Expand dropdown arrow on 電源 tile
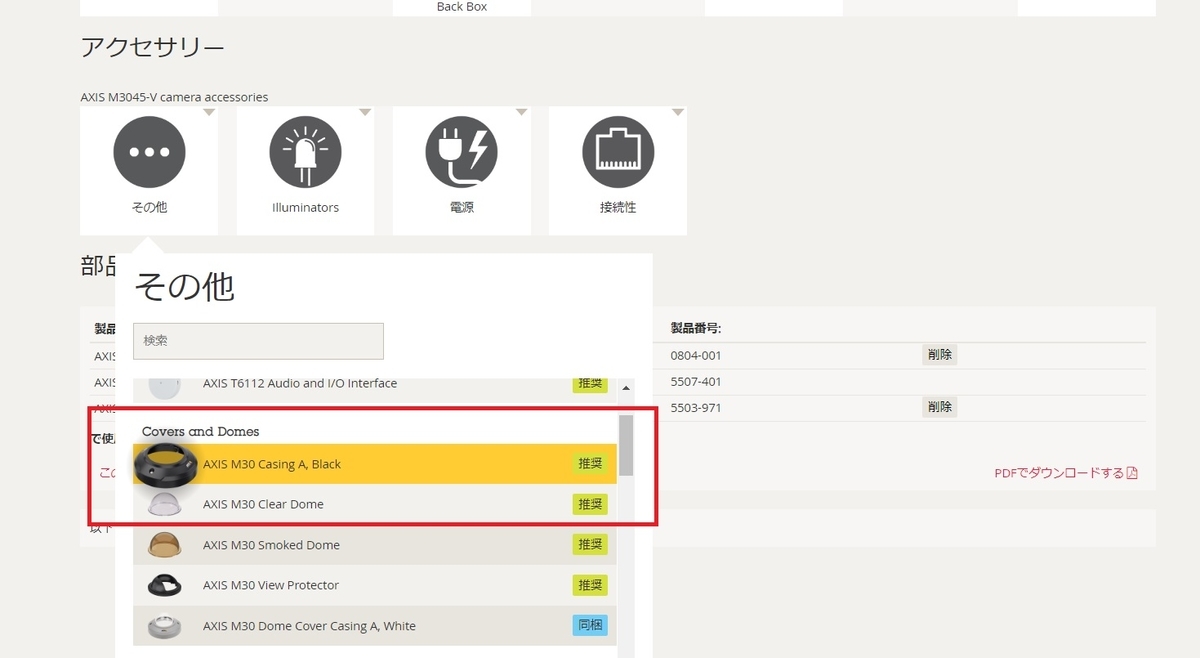Image resolution: width=1200 pixels, height=658 pixels. tap(520, 113)
